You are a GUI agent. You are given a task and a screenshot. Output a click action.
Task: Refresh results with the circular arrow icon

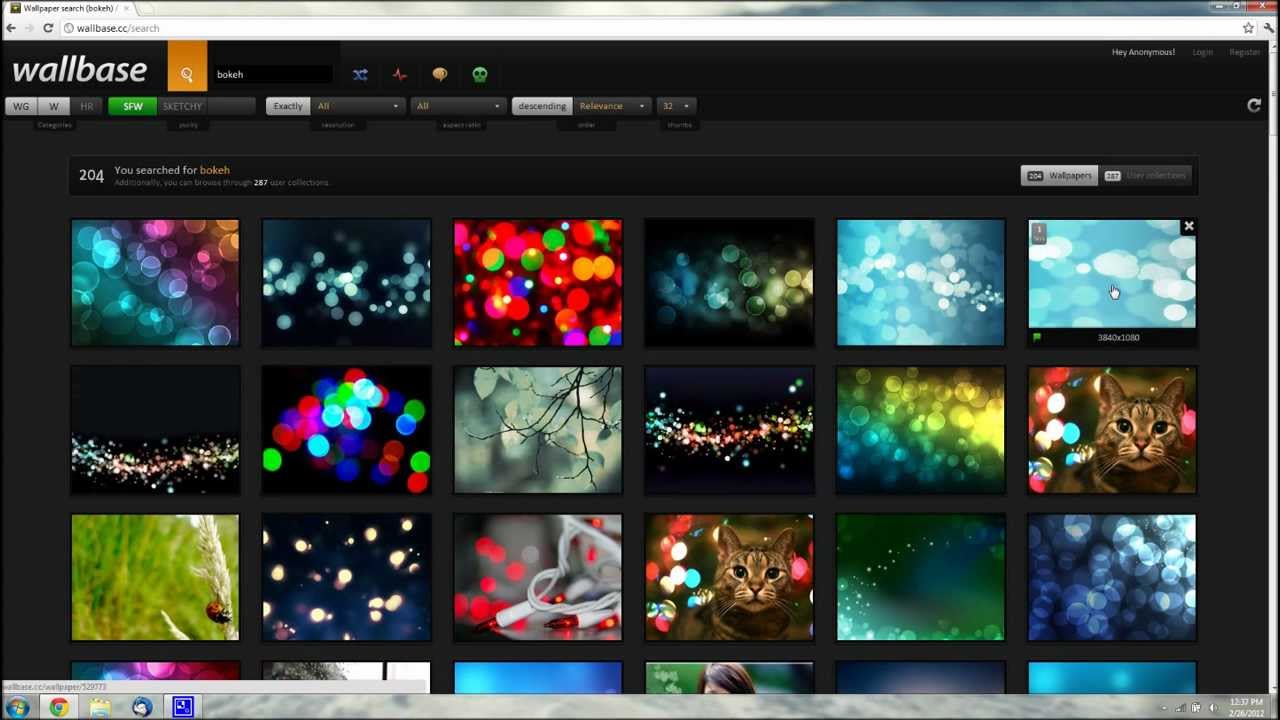click(x=1254, y=105)
